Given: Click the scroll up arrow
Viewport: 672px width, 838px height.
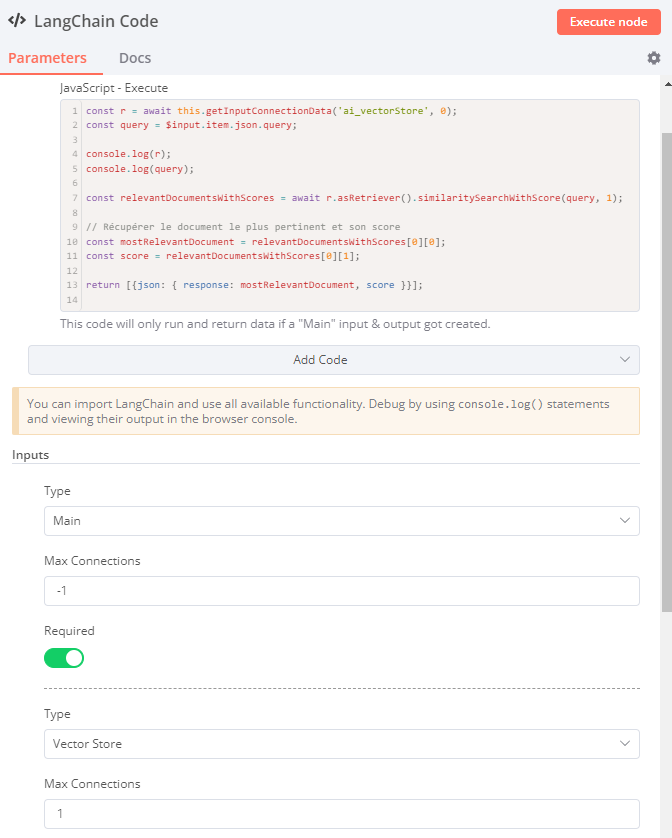Looking at the screenshot, I should point(668,84).
